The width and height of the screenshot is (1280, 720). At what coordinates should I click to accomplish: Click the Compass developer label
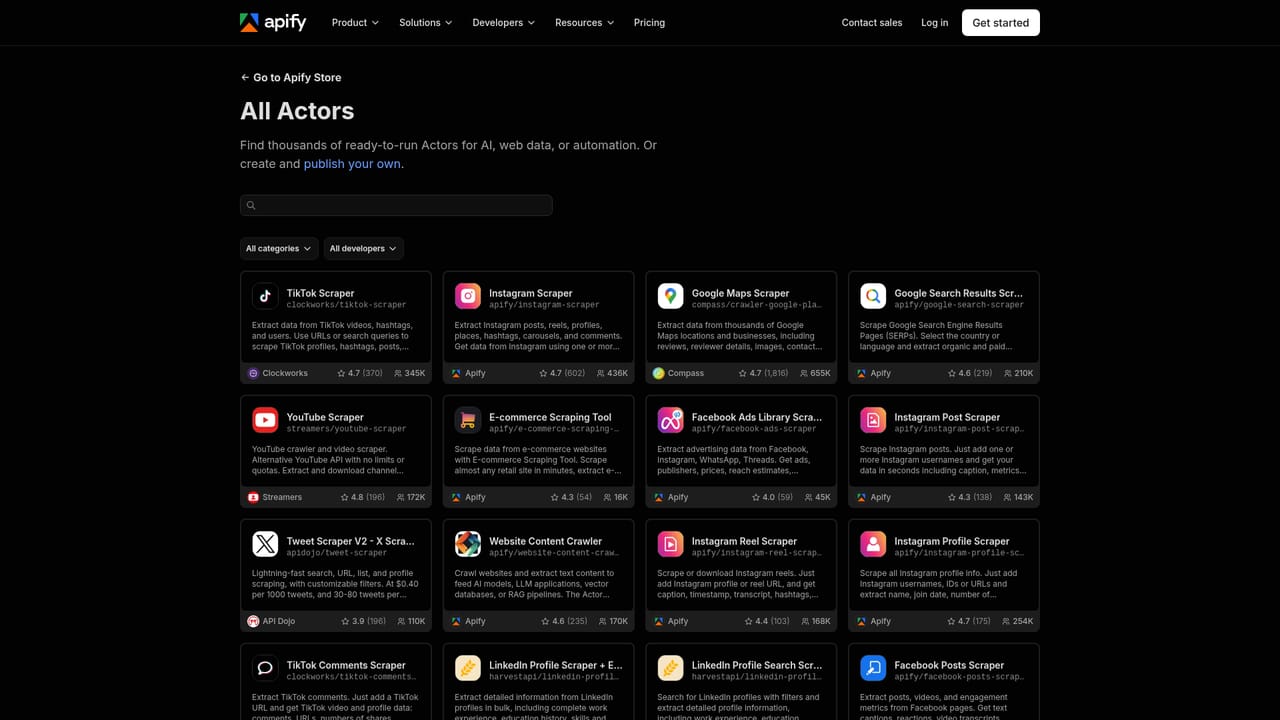click(x=678, y=373)
